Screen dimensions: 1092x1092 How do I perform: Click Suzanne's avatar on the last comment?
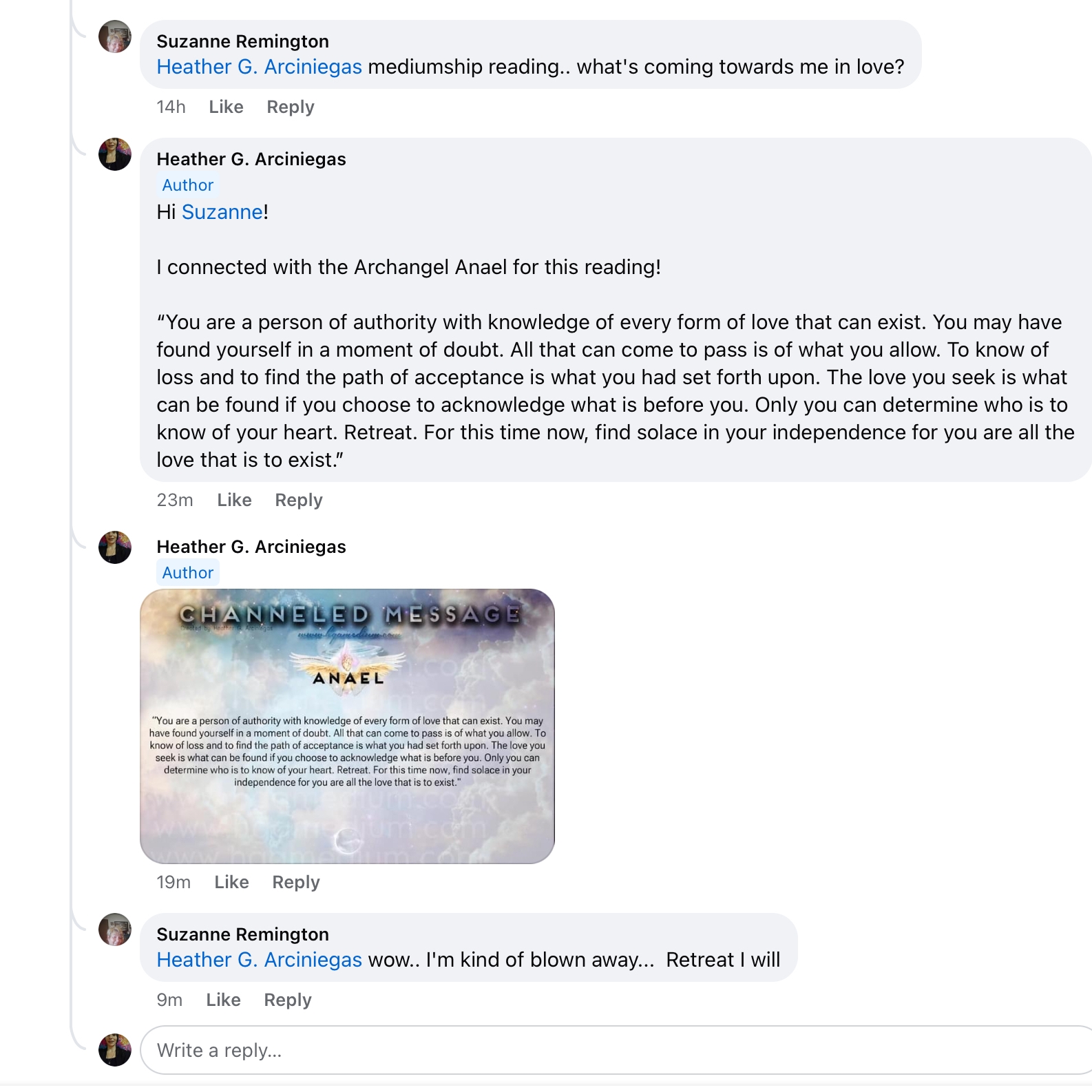click(115, 930)
